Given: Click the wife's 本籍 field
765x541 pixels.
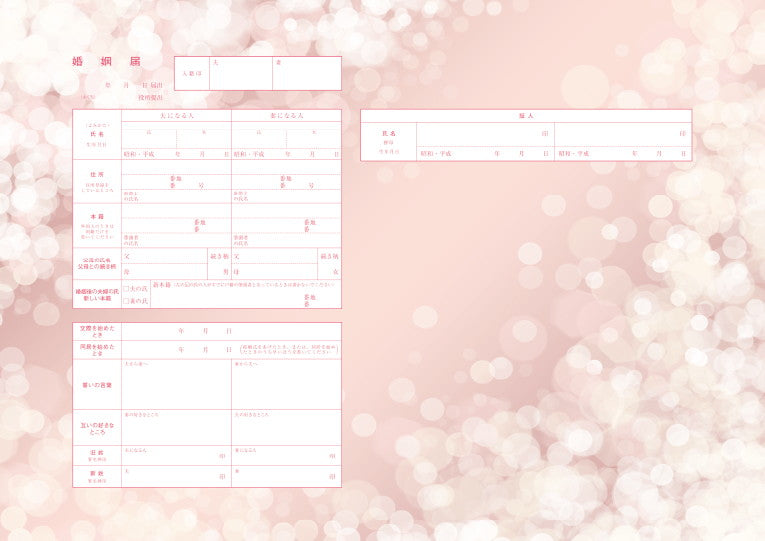Looking at the screenshot, I should point(286,218).
